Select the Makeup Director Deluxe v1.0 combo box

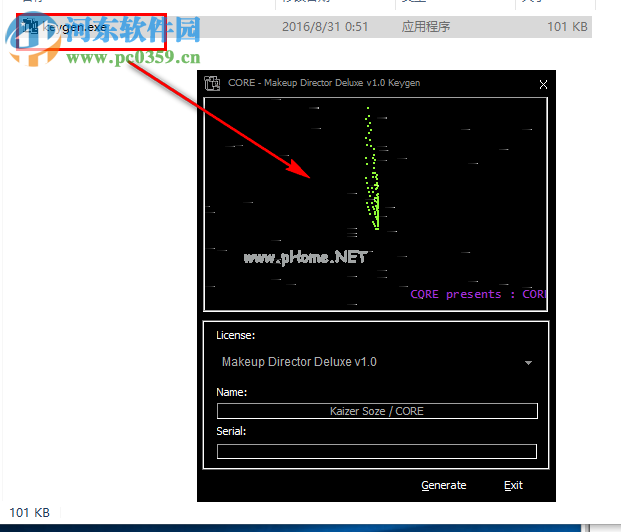coord(370,362)
